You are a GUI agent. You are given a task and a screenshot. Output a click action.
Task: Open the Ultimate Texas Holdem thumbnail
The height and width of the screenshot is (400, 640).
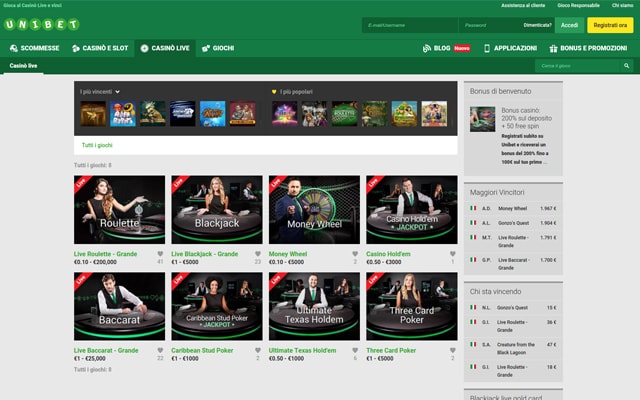(314, 306)
